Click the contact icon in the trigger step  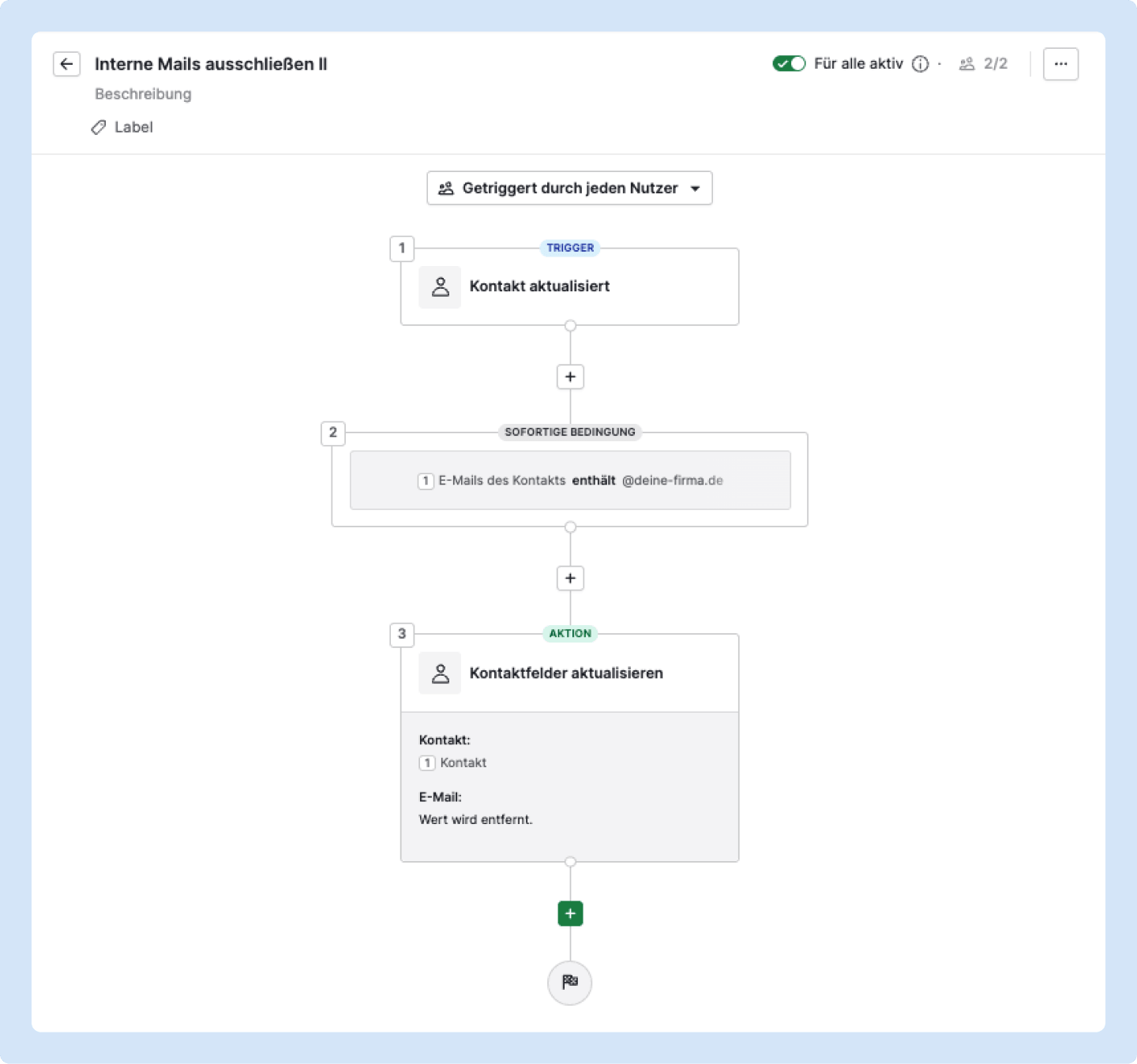click(x=440, y=287)
